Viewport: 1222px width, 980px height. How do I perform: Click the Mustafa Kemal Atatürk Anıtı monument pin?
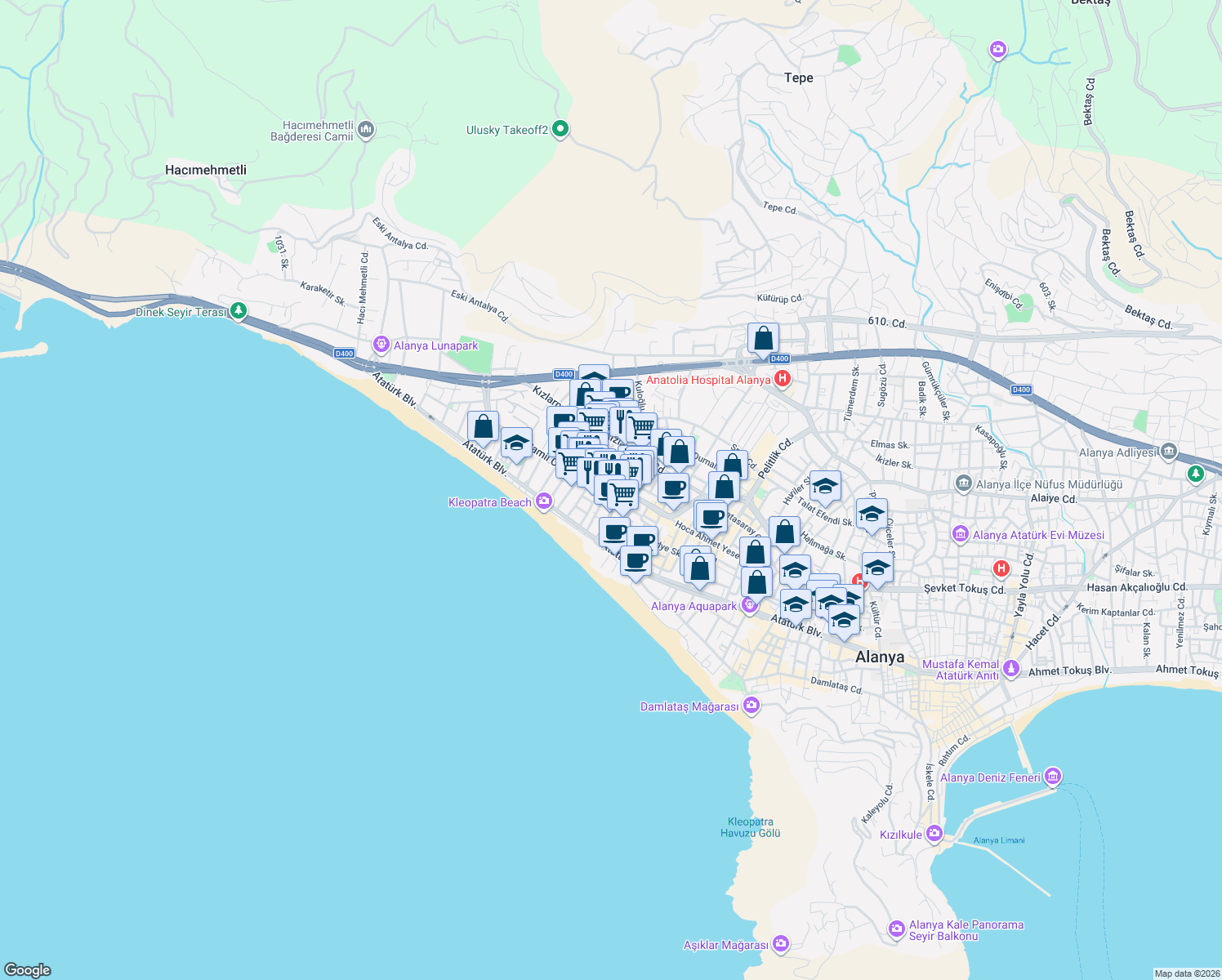click(x=1011, y=669)
